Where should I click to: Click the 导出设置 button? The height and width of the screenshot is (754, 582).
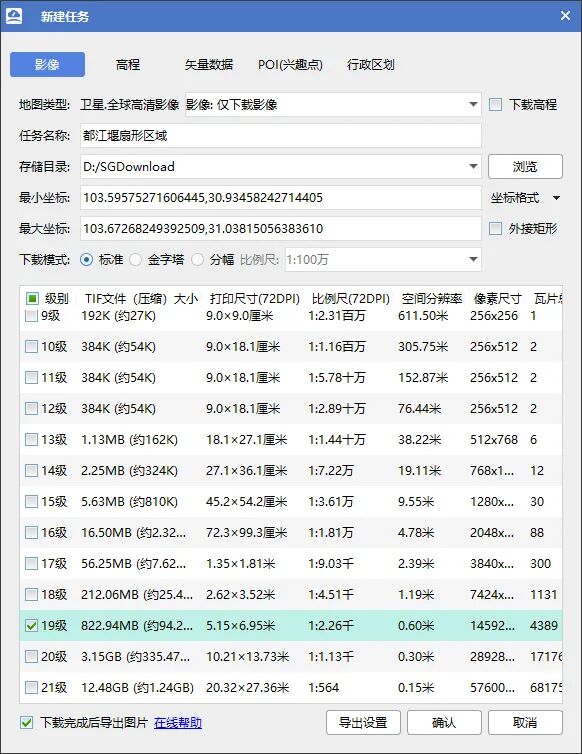coord(363,722)
